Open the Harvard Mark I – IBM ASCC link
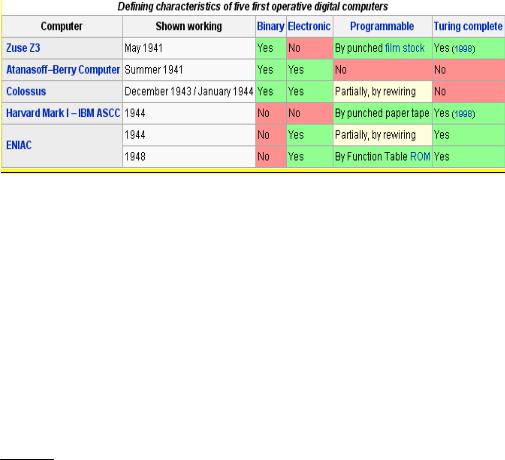The width and height of the screenshot is (505, 460). click(x=63, y=113)
